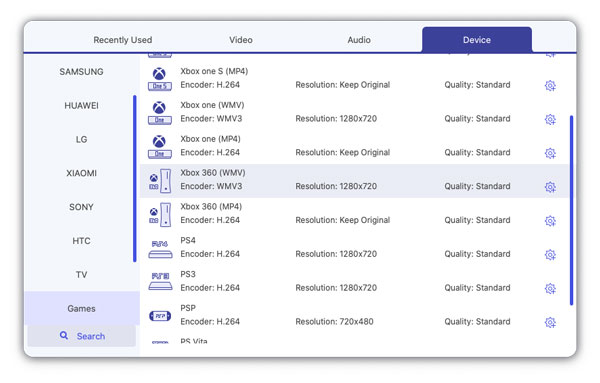
Task: Select the Xbox one (MP4) device icon
Action: (160, 147)
